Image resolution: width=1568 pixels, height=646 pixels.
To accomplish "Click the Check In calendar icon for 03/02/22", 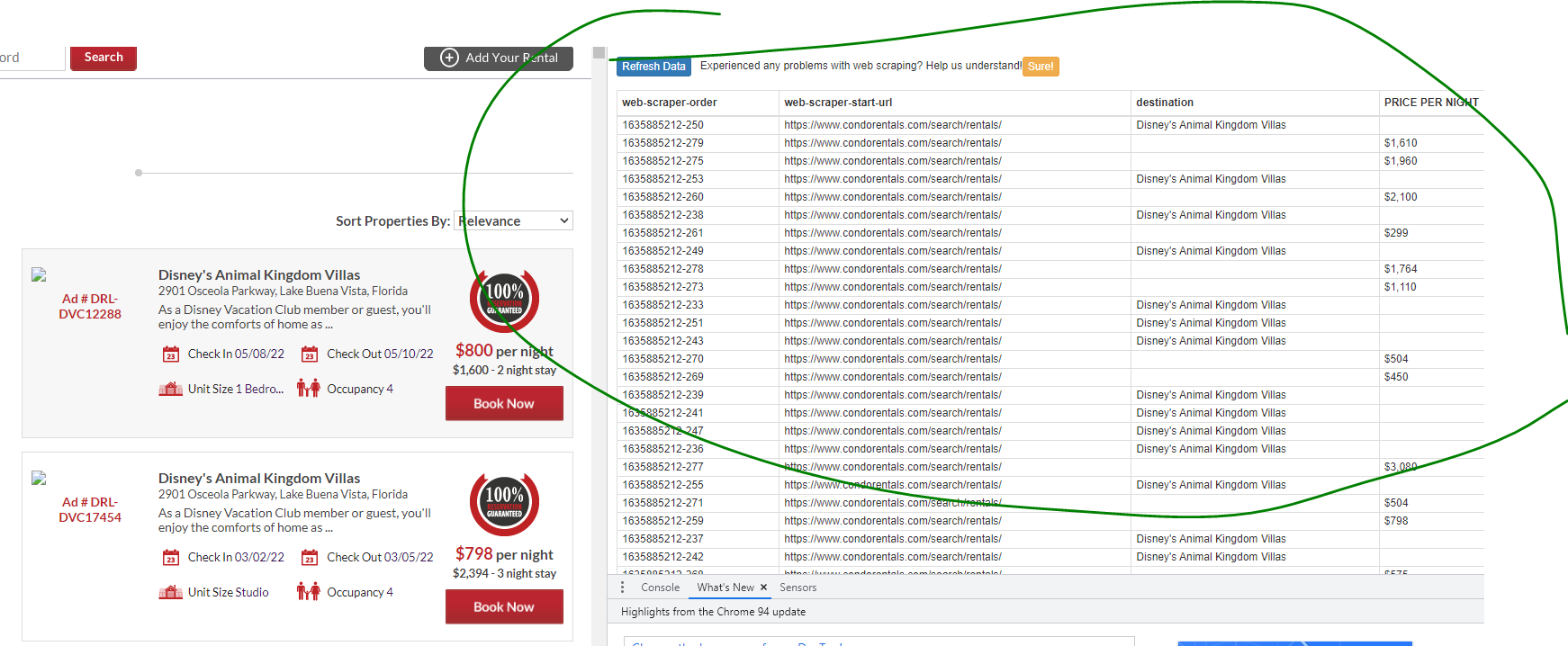I will 171,558.
